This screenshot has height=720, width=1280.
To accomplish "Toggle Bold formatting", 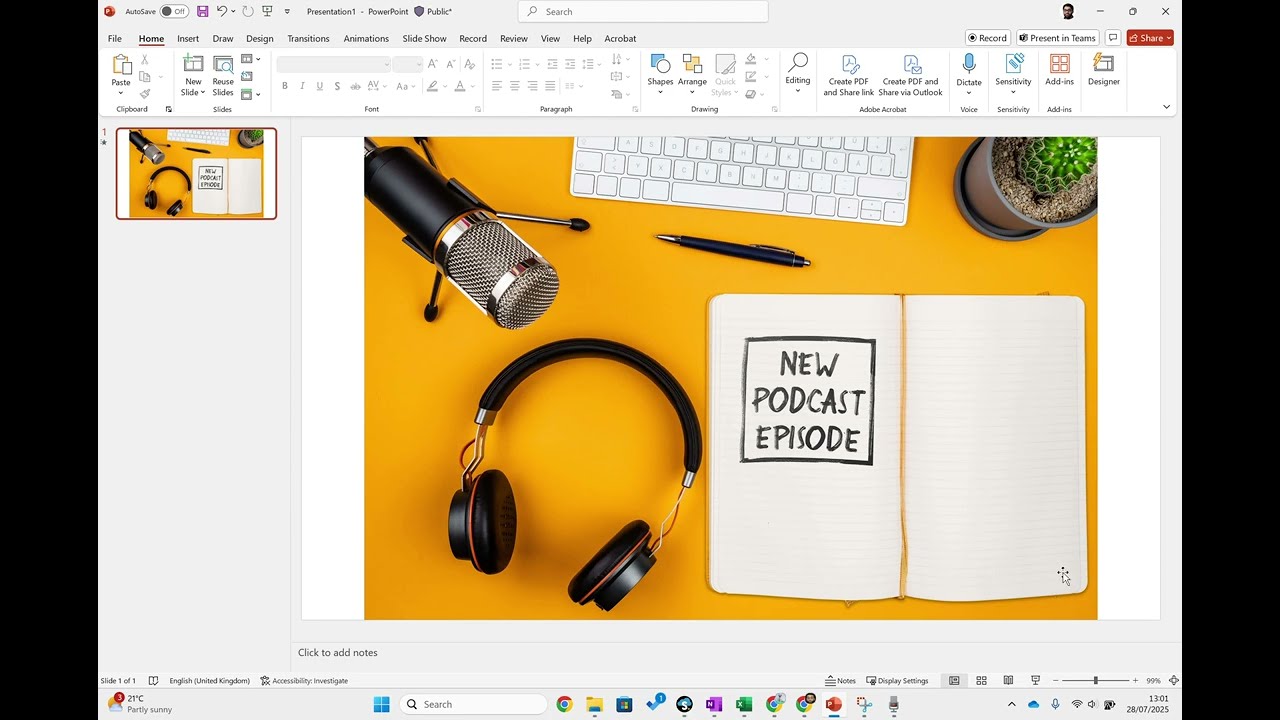I will (x=285, y=86).
